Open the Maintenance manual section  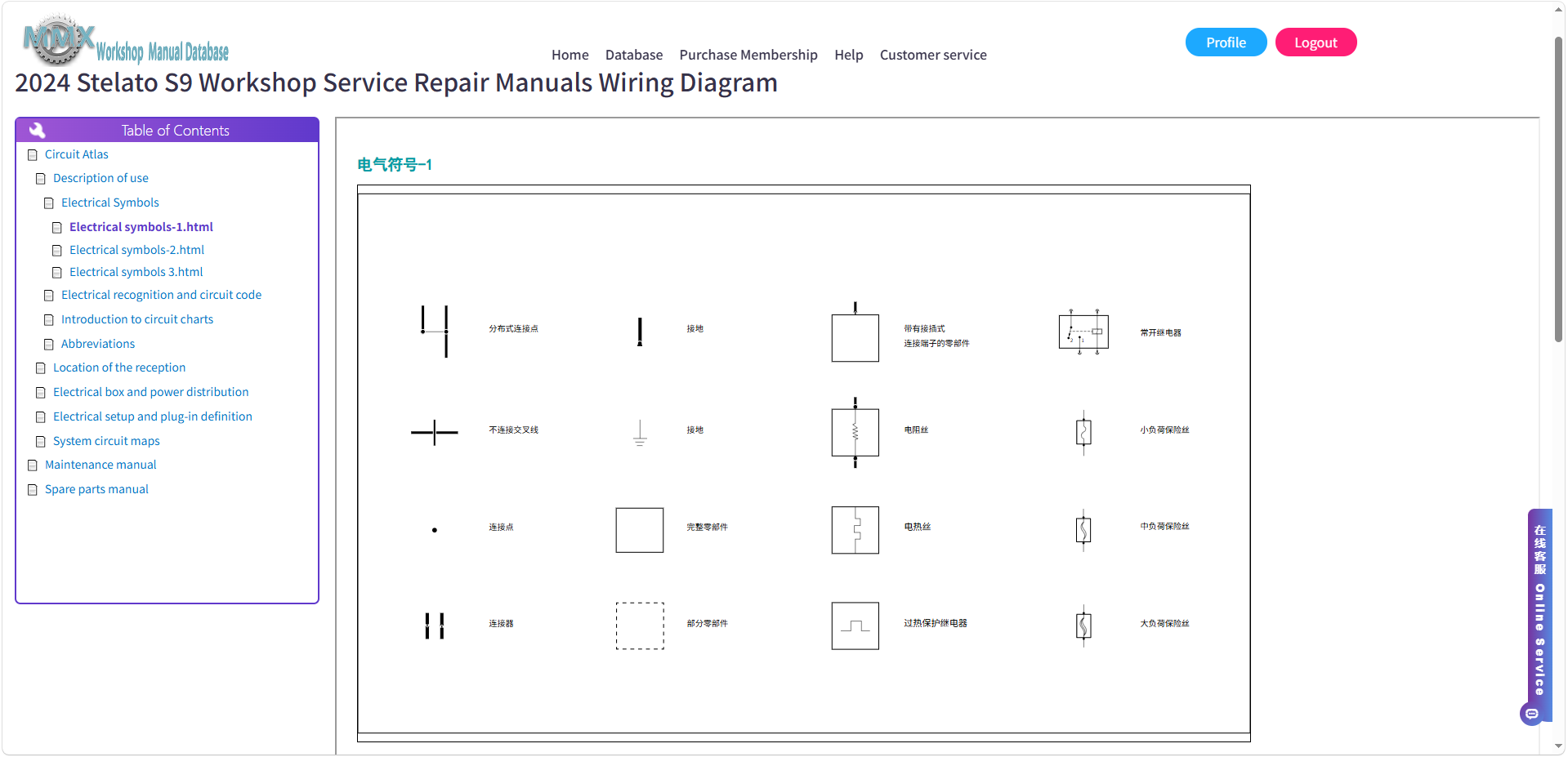101,465
